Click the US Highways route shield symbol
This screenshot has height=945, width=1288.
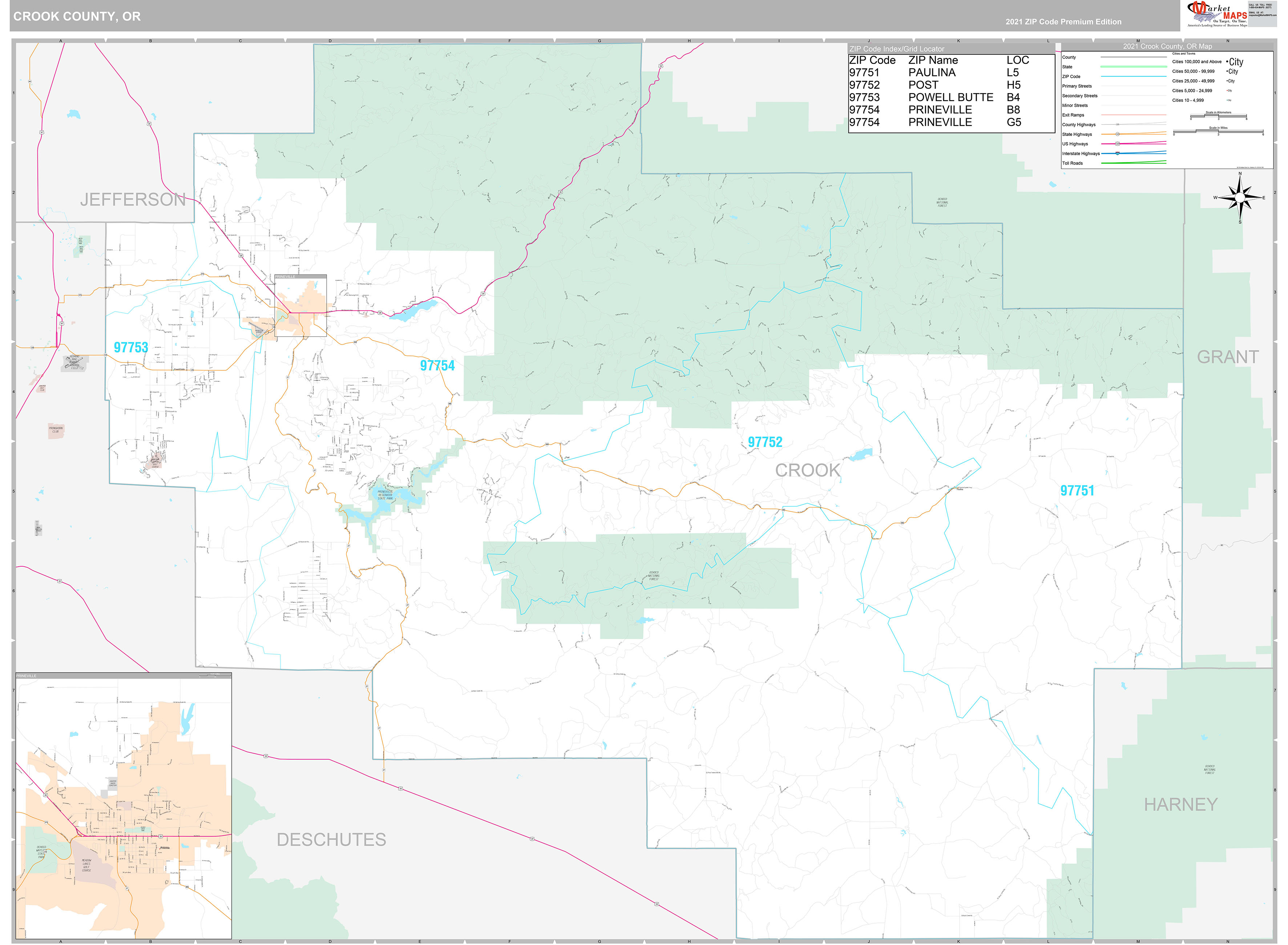coord(1118,144)
